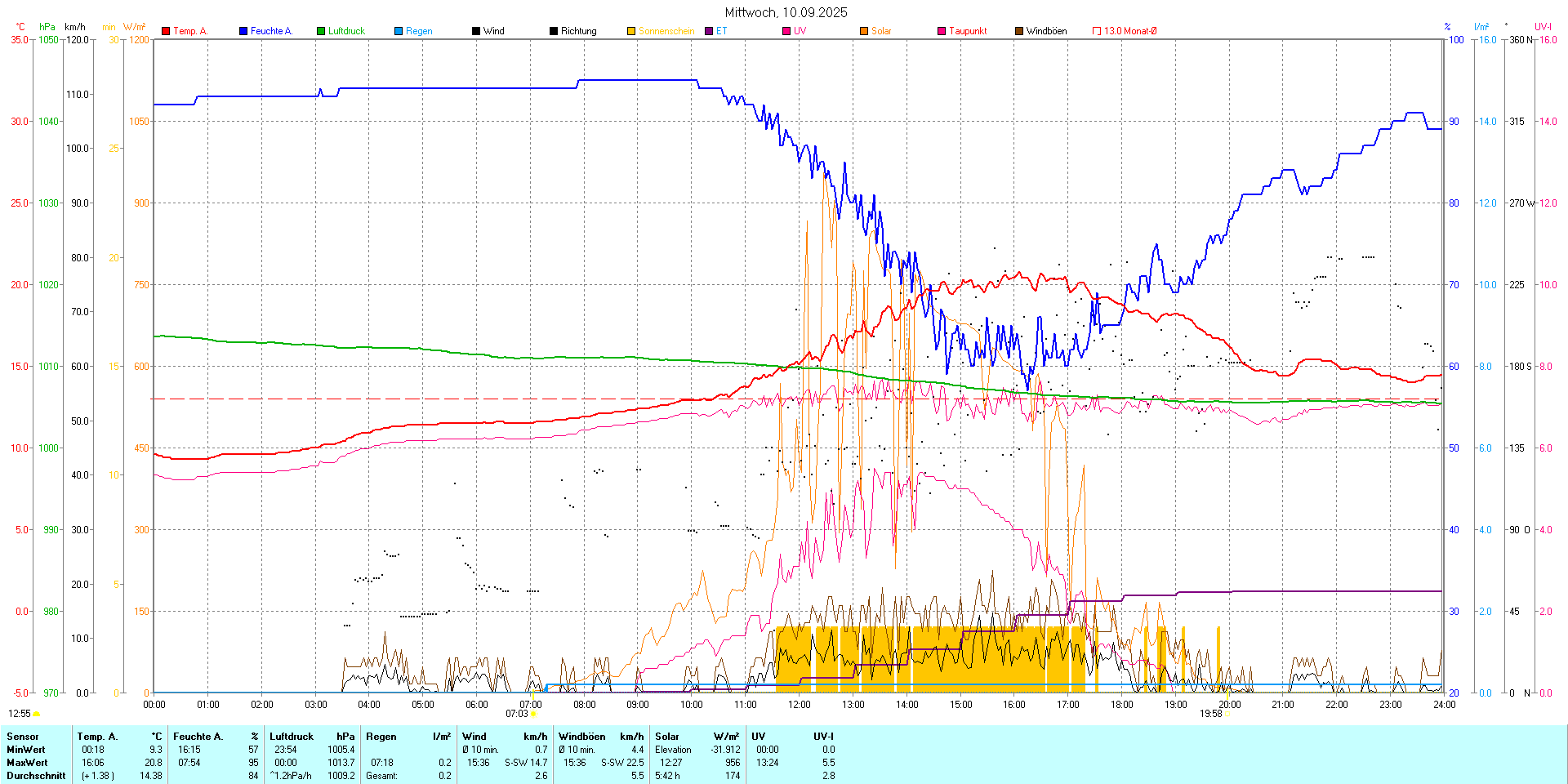Click the sunset icon at 19:58

(x=1227, y=714)
